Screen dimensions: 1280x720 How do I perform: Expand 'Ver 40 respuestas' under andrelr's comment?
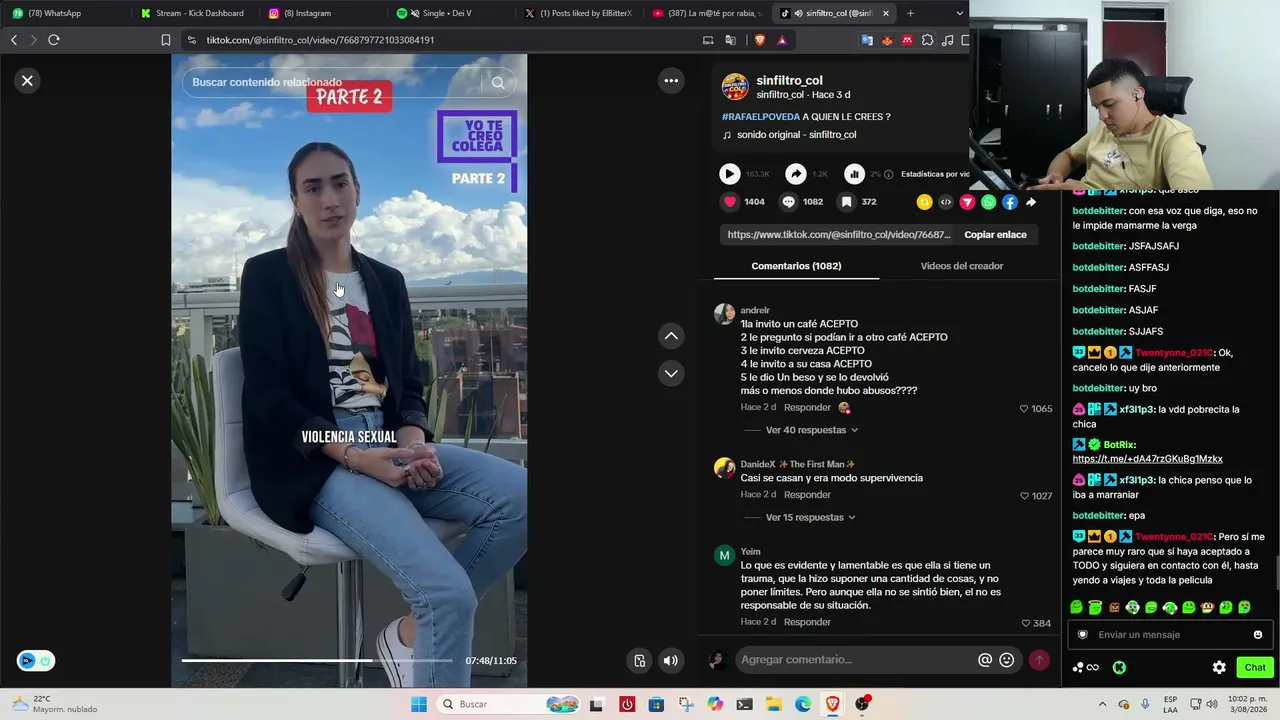[812, 430]
